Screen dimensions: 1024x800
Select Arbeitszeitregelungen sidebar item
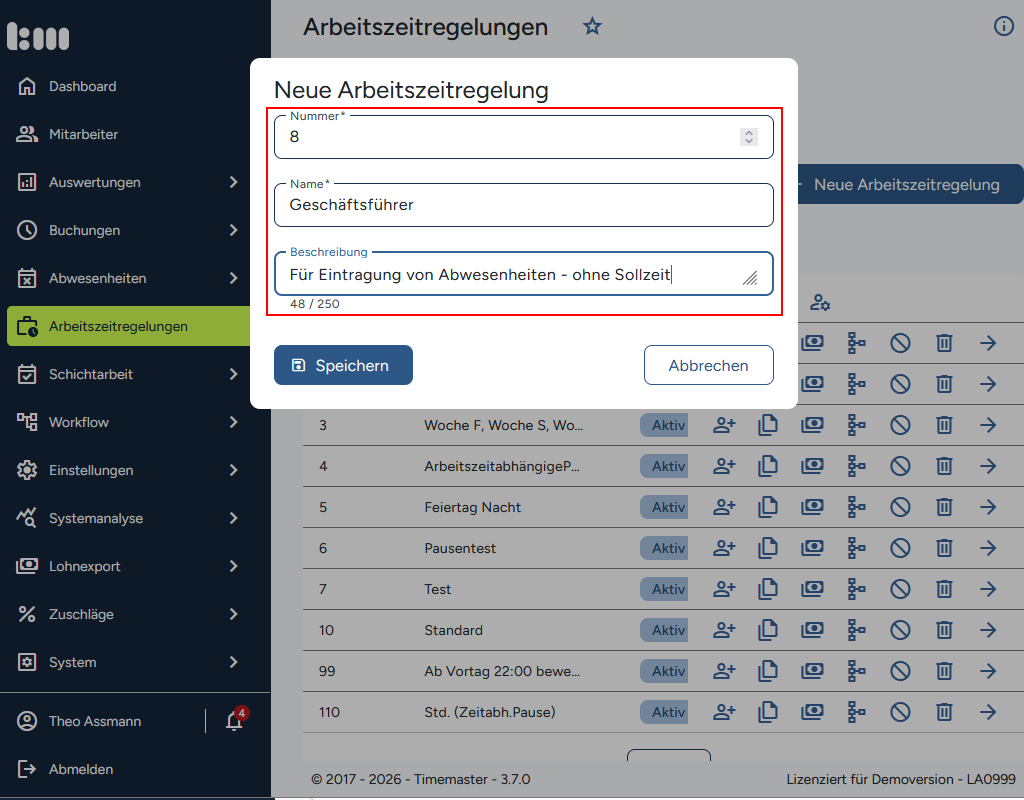coord(129,326)
